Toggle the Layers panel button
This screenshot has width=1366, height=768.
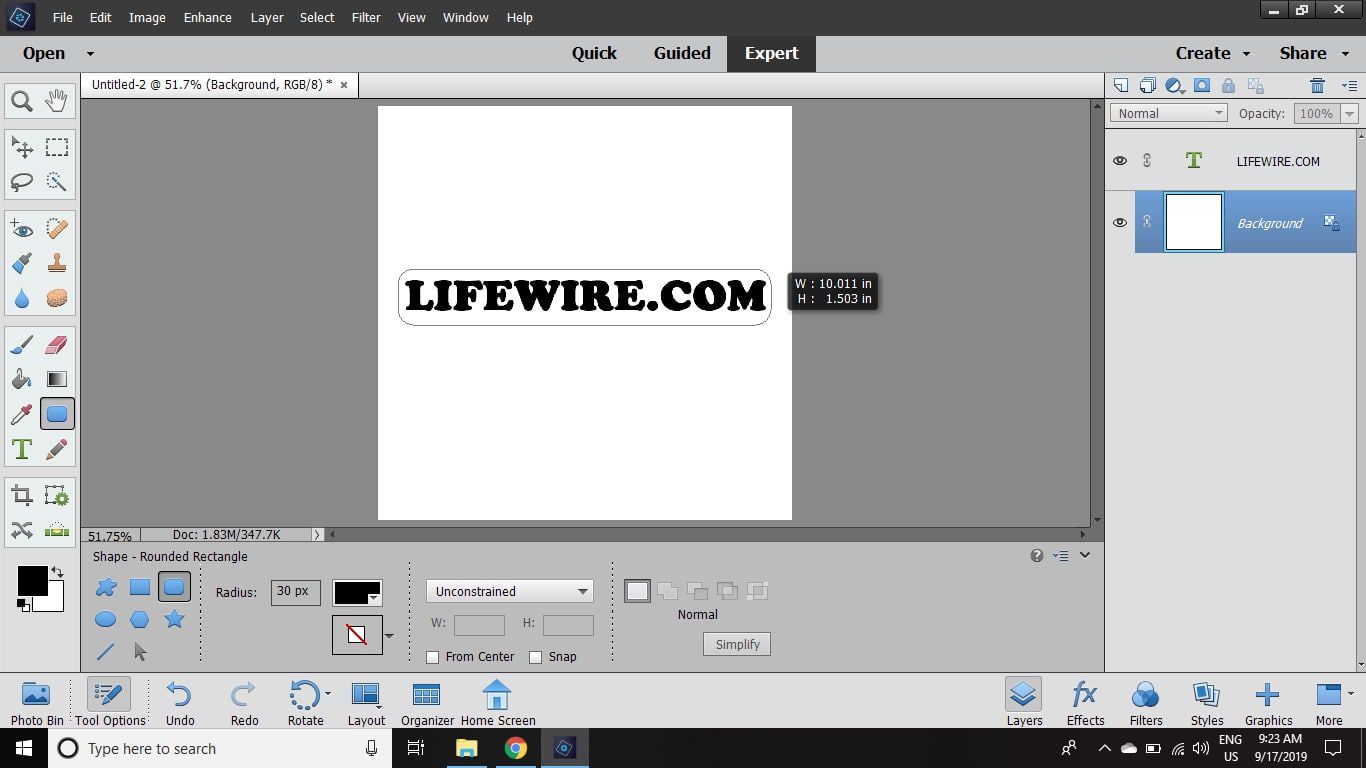tap(1024, 702)
